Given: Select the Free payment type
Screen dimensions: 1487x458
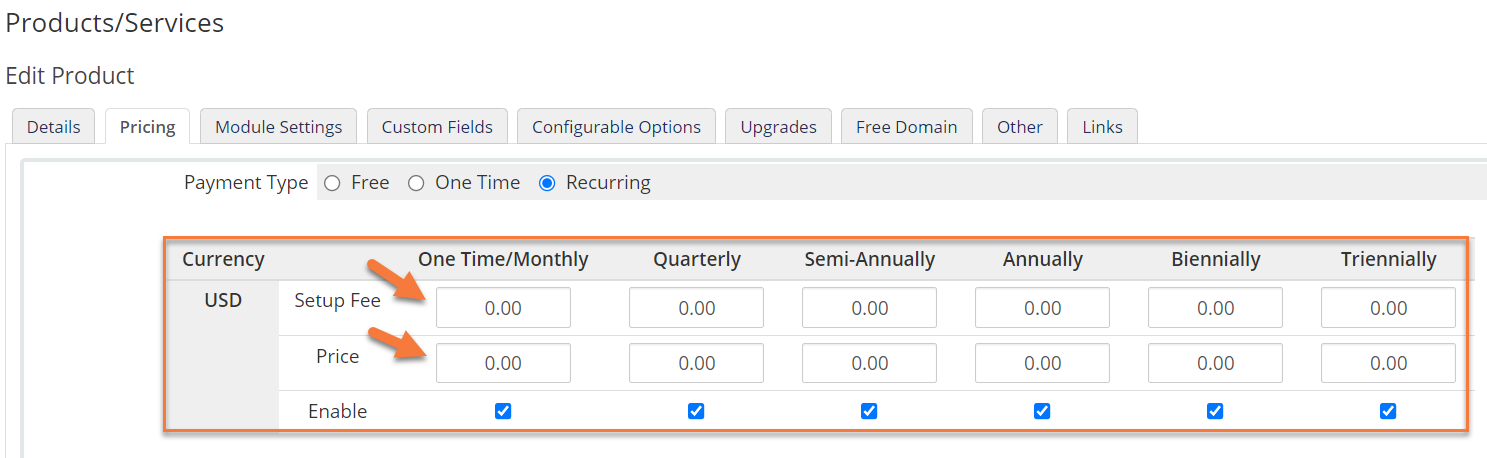Looking at the screenshot, I should pos(333,183).
